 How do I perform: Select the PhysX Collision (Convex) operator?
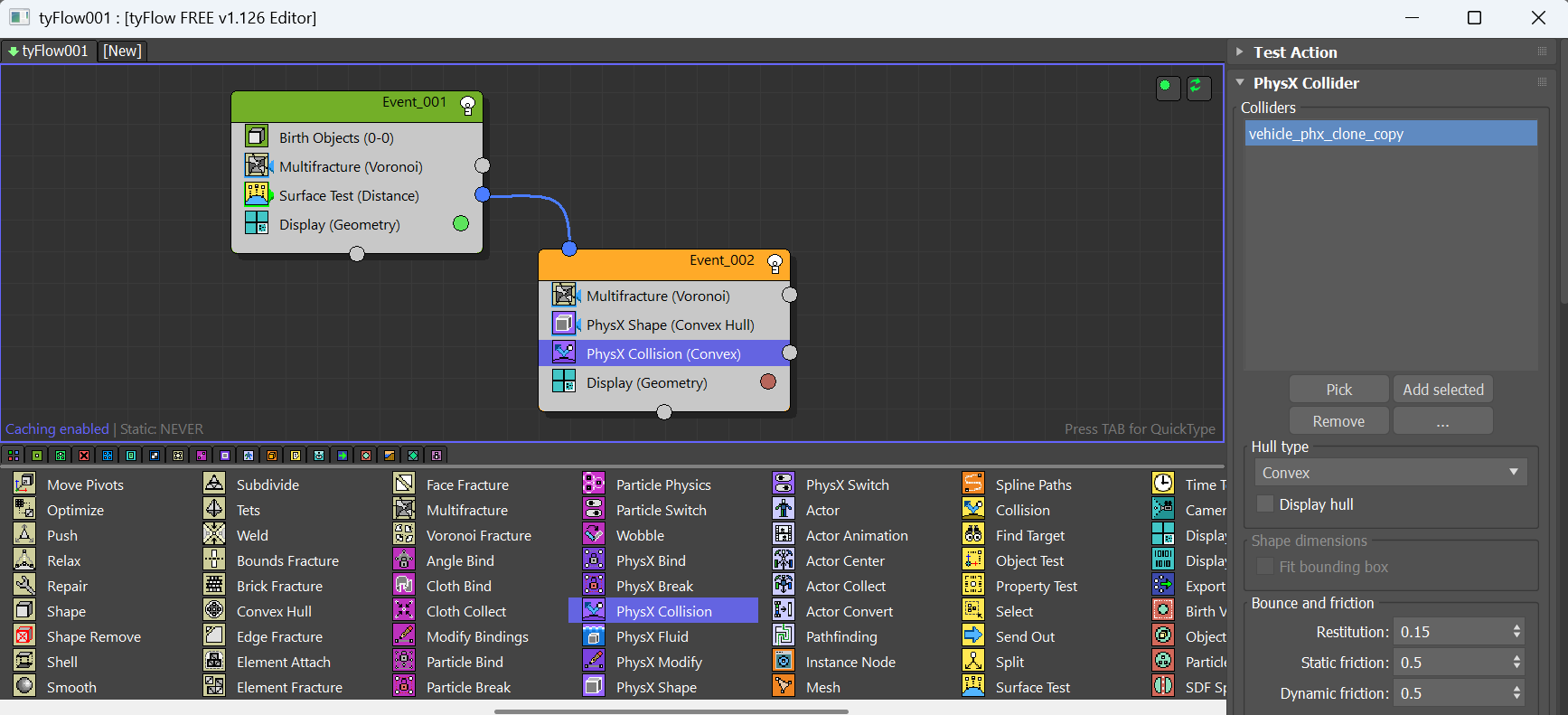coord(664,353)
